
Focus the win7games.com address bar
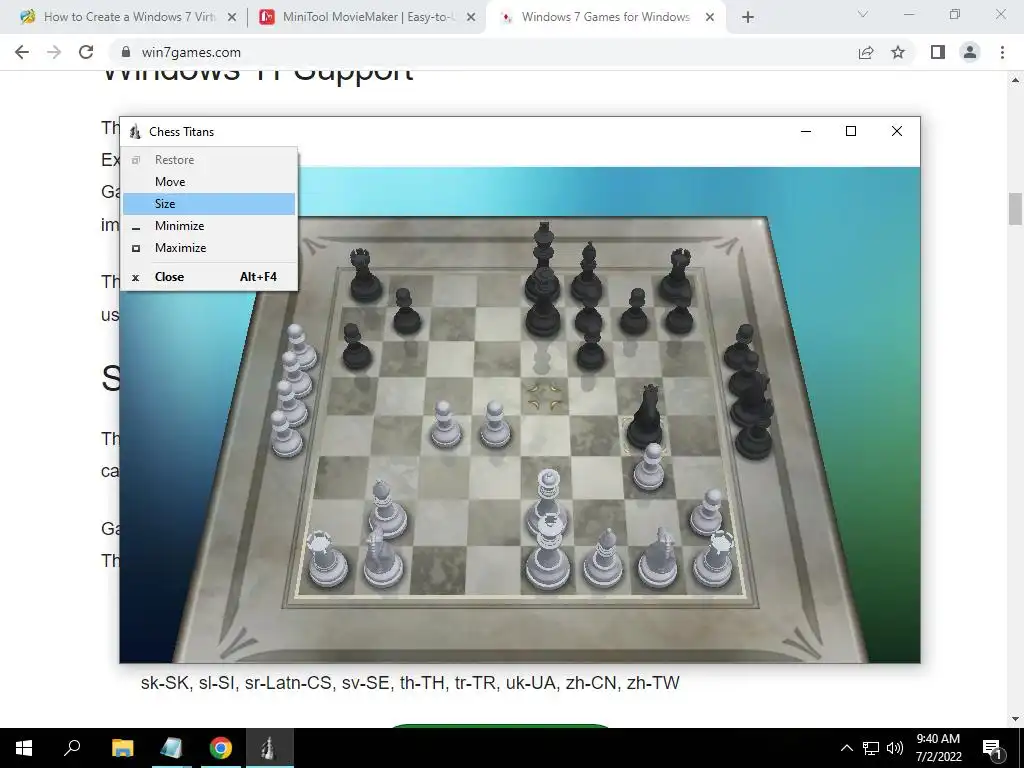(483, 52)
